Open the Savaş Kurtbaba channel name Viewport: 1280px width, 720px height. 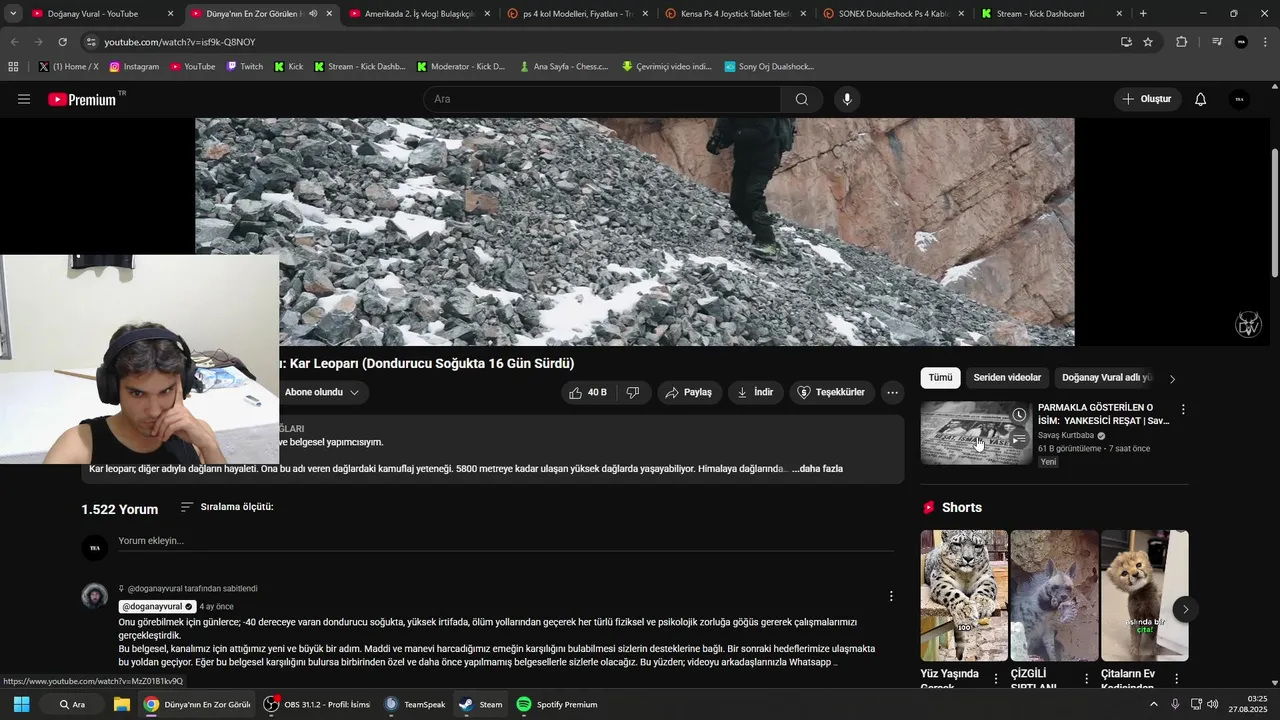tap(1066, 435)
